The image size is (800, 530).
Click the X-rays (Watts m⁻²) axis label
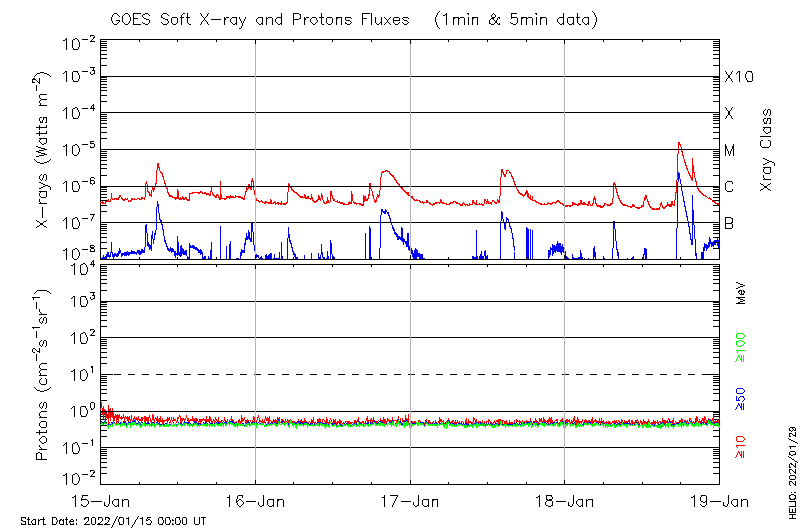pos(44,148)
